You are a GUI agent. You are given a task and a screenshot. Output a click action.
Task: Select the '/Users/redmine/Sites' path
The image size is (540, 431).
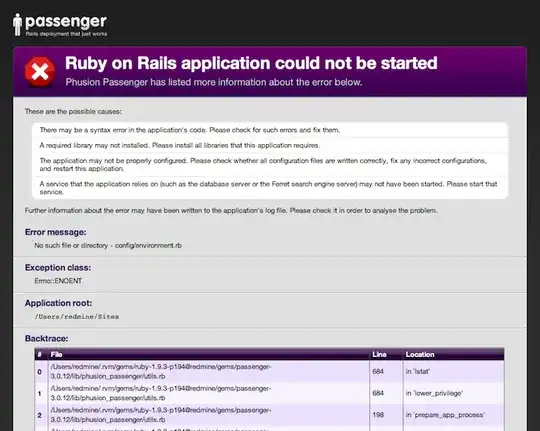[x=76, y=317]
